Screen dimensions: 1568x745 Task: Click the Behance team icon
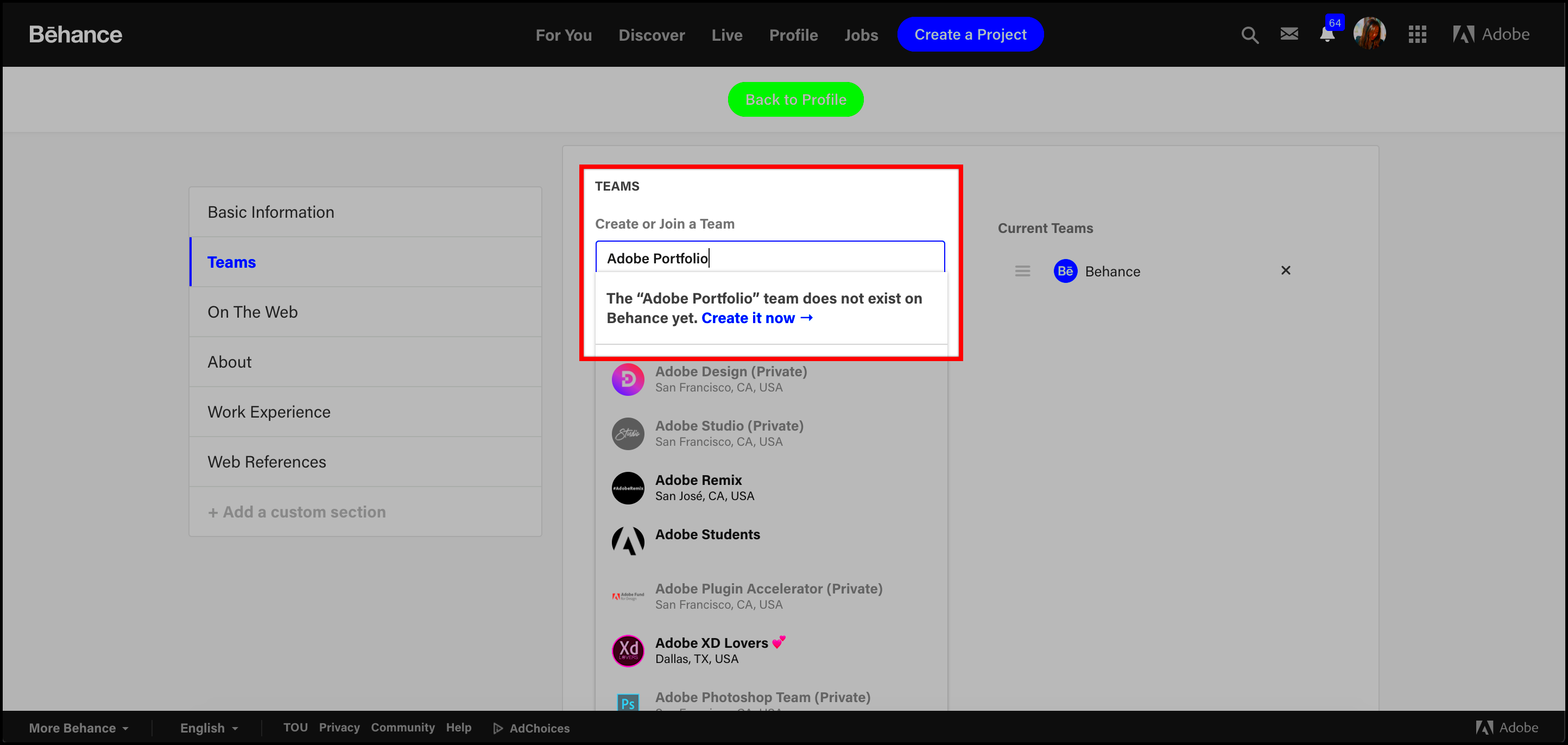point(1064,271)
